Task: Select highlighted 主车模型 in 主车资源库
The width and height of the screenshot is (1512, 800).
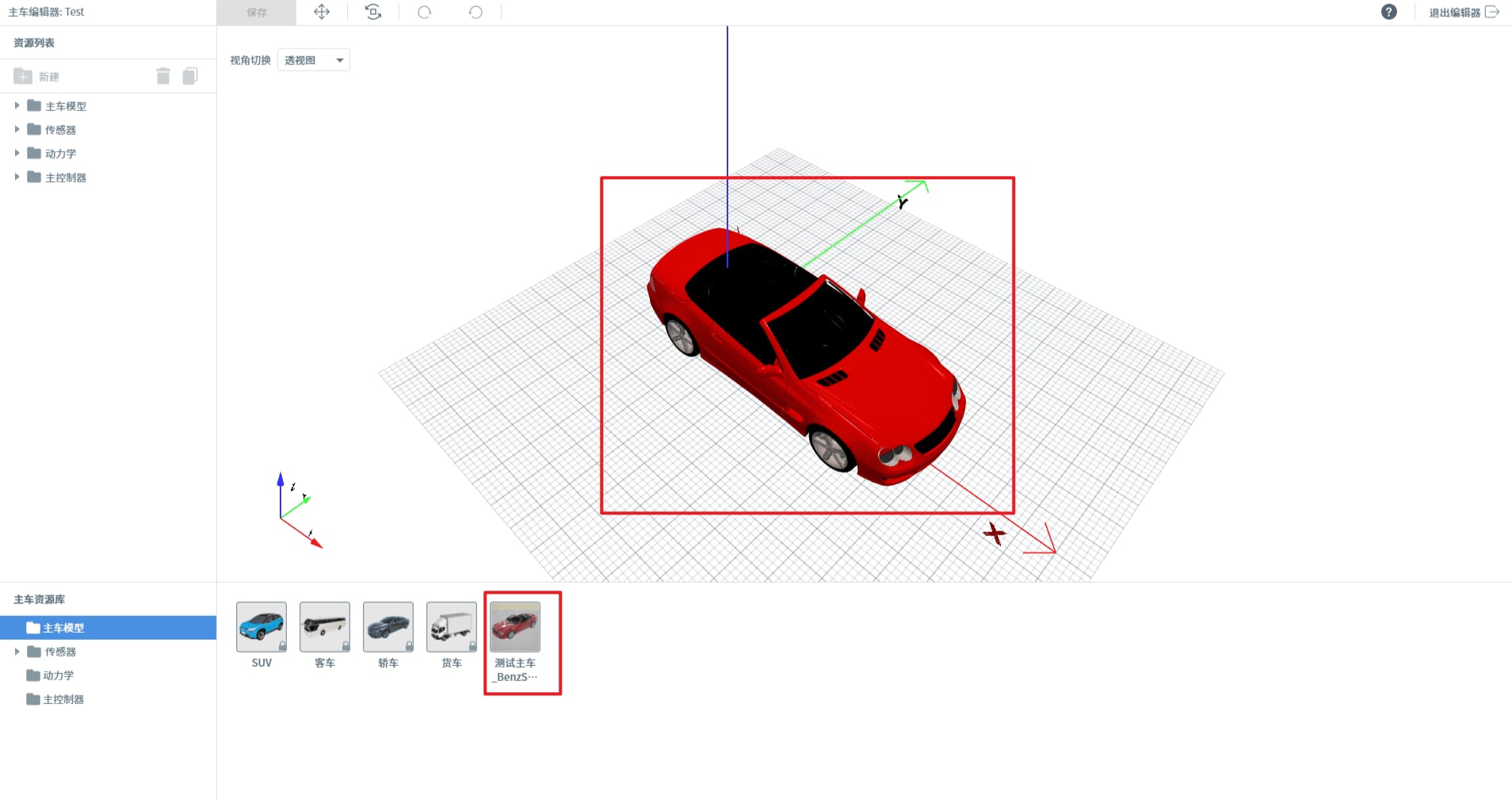Action: tap(108, 628)
